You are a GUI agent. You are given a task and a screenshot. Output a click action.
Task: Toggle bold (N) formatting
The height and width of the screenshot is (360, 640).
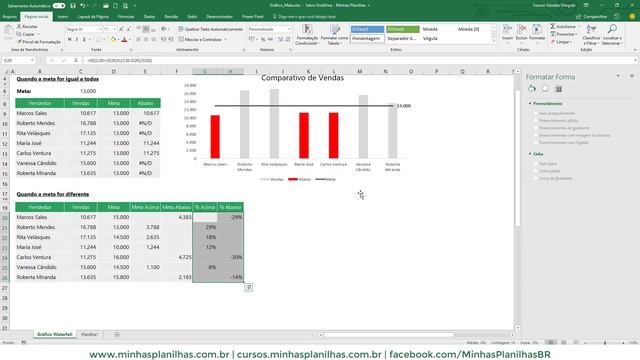69,40
